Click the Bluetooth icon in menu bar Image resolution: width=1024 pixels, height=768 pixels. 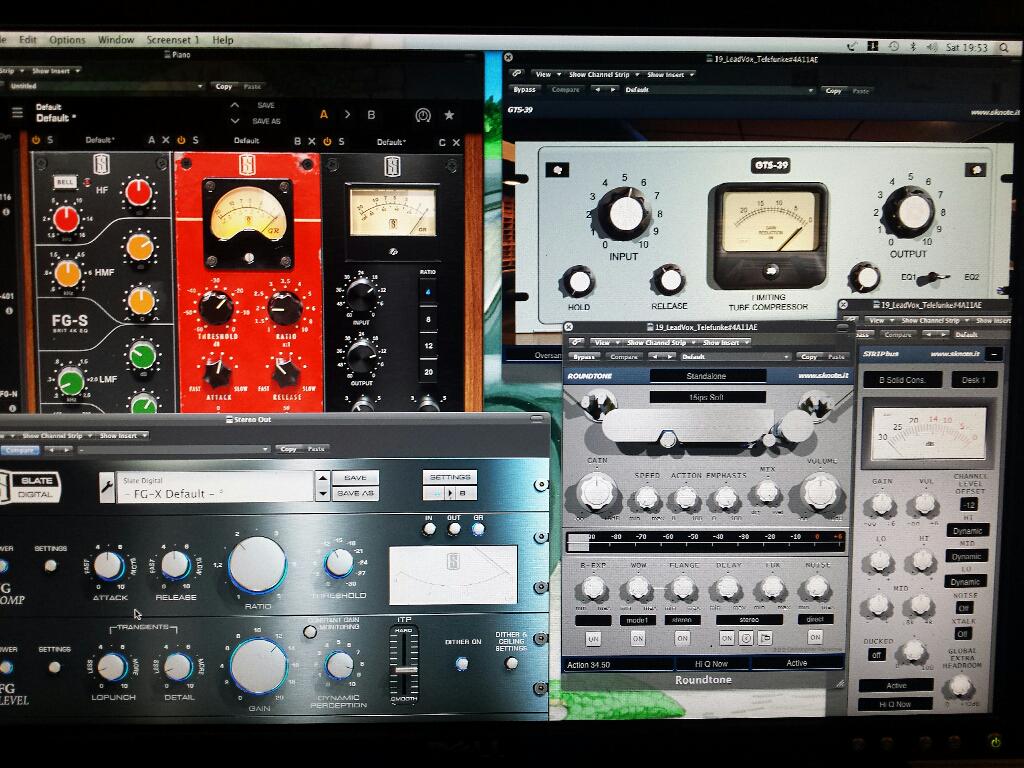pos(913,47)
